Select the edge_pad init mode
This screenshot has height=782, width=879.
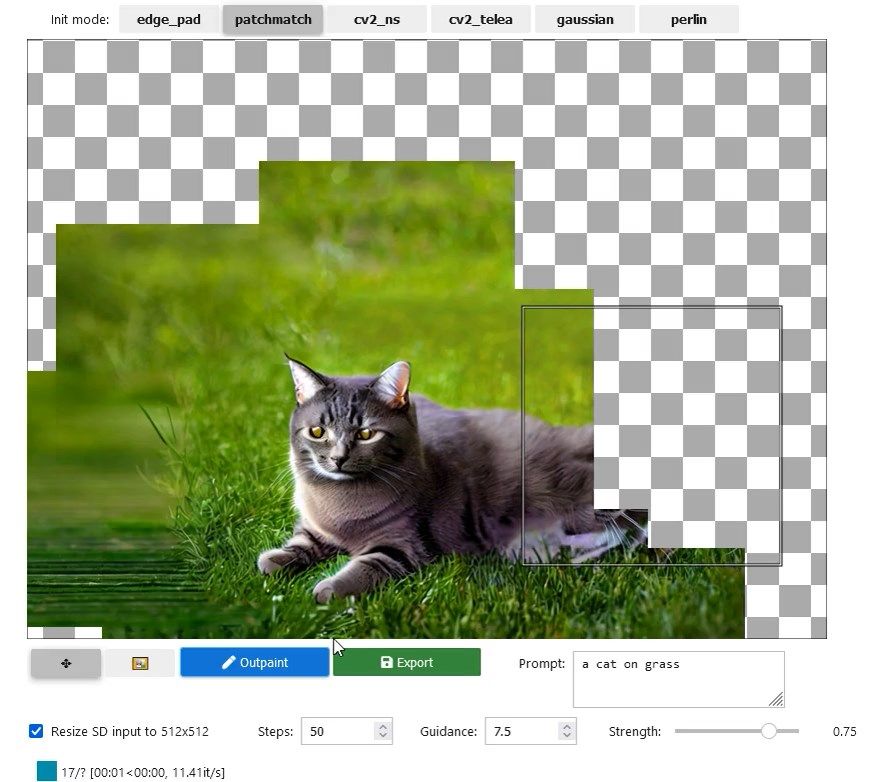click(168, 18)
